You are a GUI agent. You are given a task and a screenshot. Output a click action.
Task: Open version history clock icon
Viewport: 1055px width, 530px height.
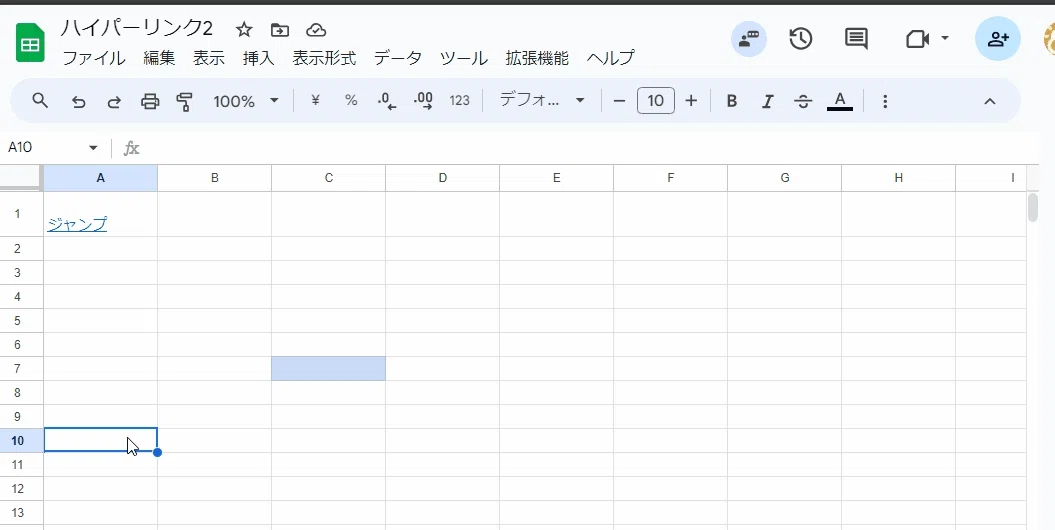[x=801, y=39]
